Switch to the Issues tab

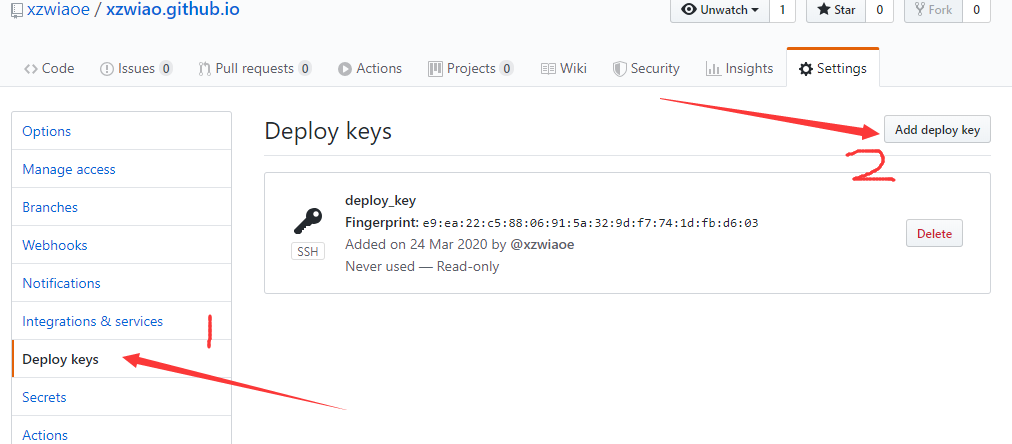[x=136, y=68]
